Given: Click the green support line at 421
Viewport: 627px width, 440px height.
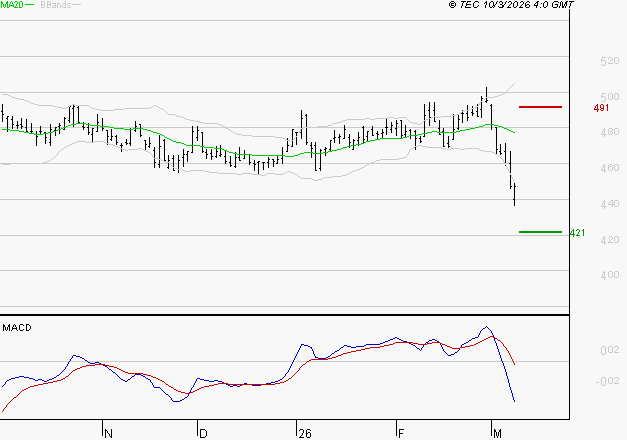Looking at the screenshot, I should click(x=540, y=232).
